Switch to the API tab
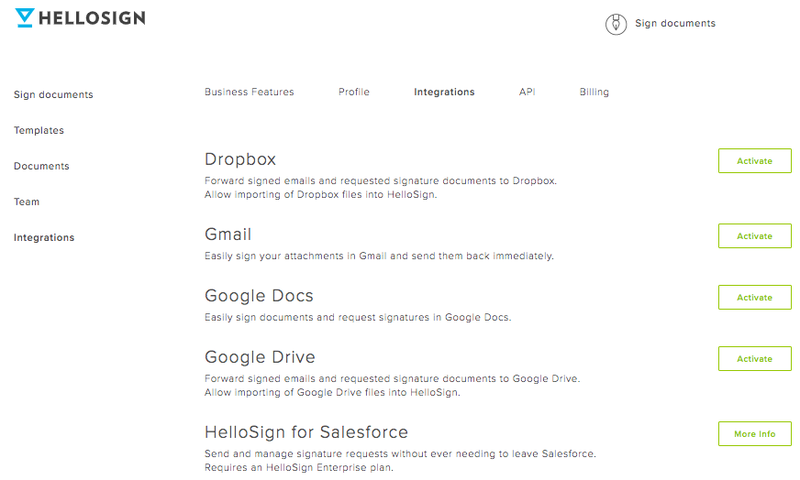Image resolution: width=800 pixels, height=480 pixels. pyautogui.click(x=527, y=92)
